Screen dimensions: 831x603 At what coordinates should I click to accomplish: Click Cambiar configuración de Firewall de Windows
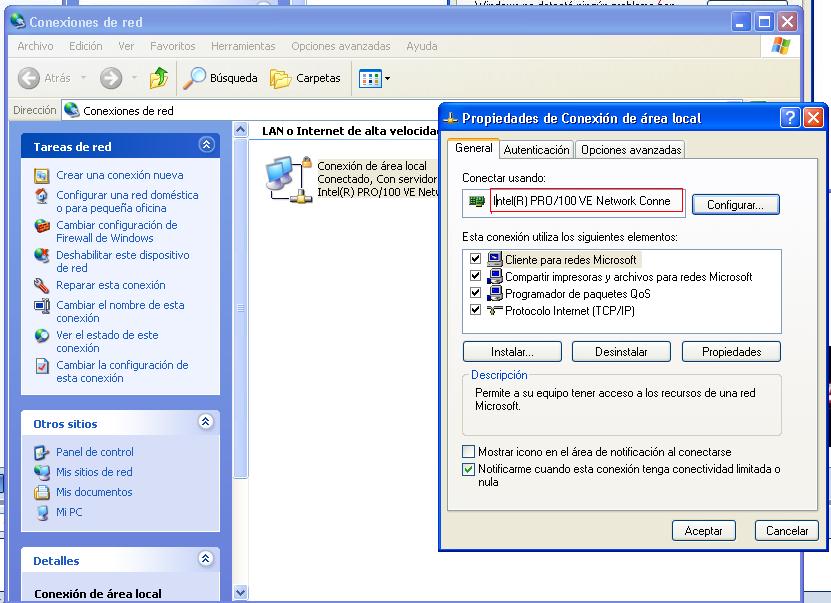click(x=117, y=232)
